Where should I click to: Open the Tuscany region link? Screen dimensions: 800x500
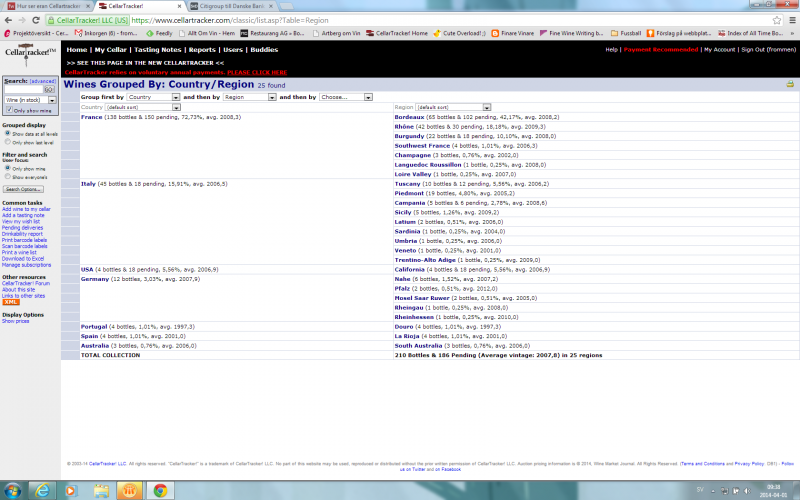click(x=407, y=184)
